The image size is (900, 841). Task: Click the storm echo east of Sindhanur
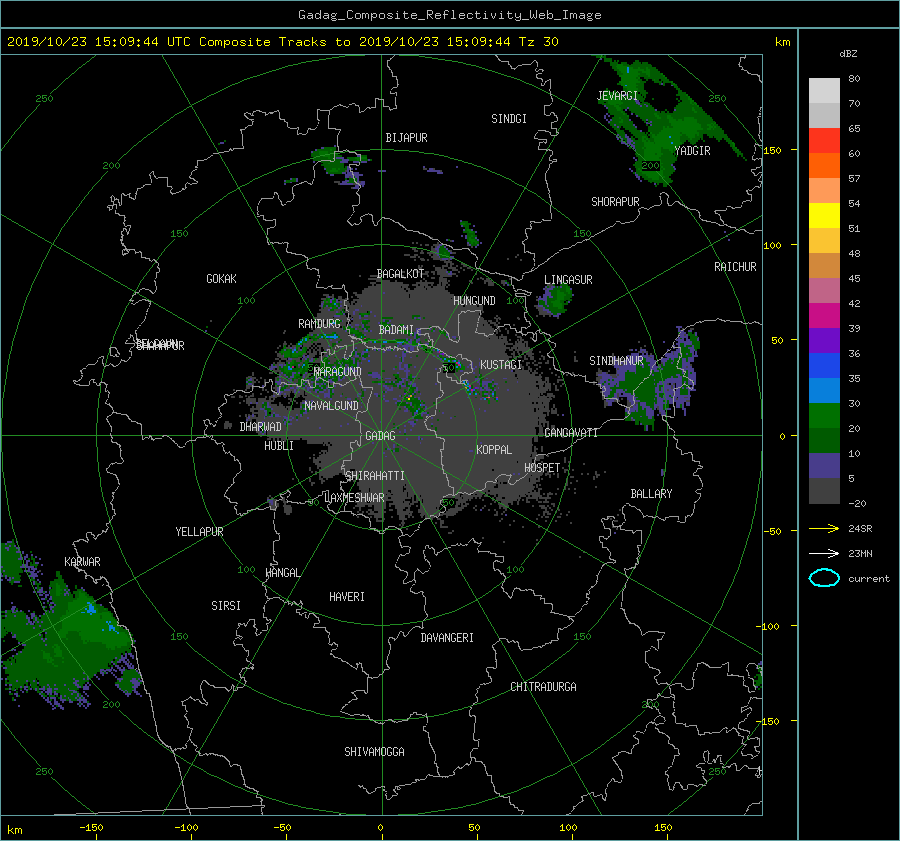651,379
